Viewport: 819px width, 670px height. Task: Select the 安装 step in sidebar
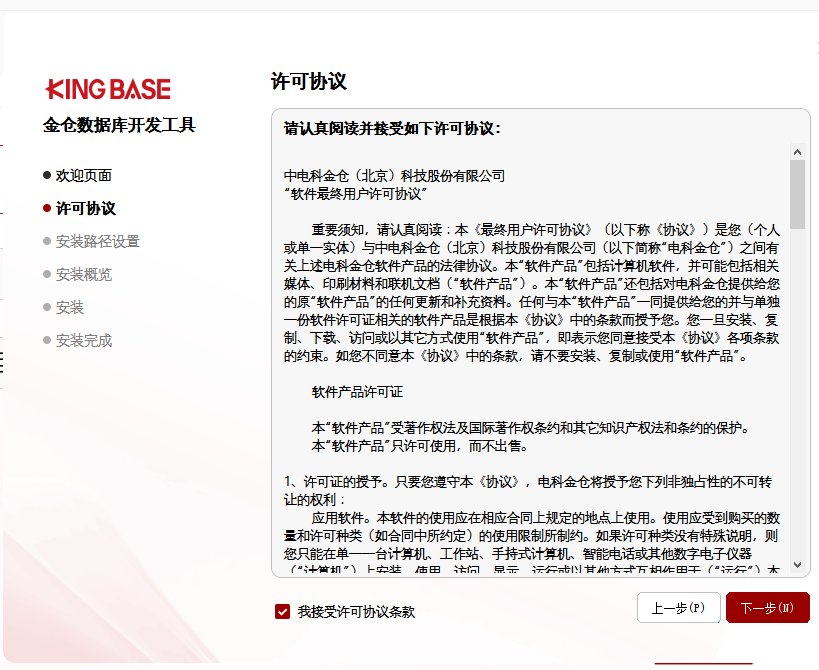70,307
